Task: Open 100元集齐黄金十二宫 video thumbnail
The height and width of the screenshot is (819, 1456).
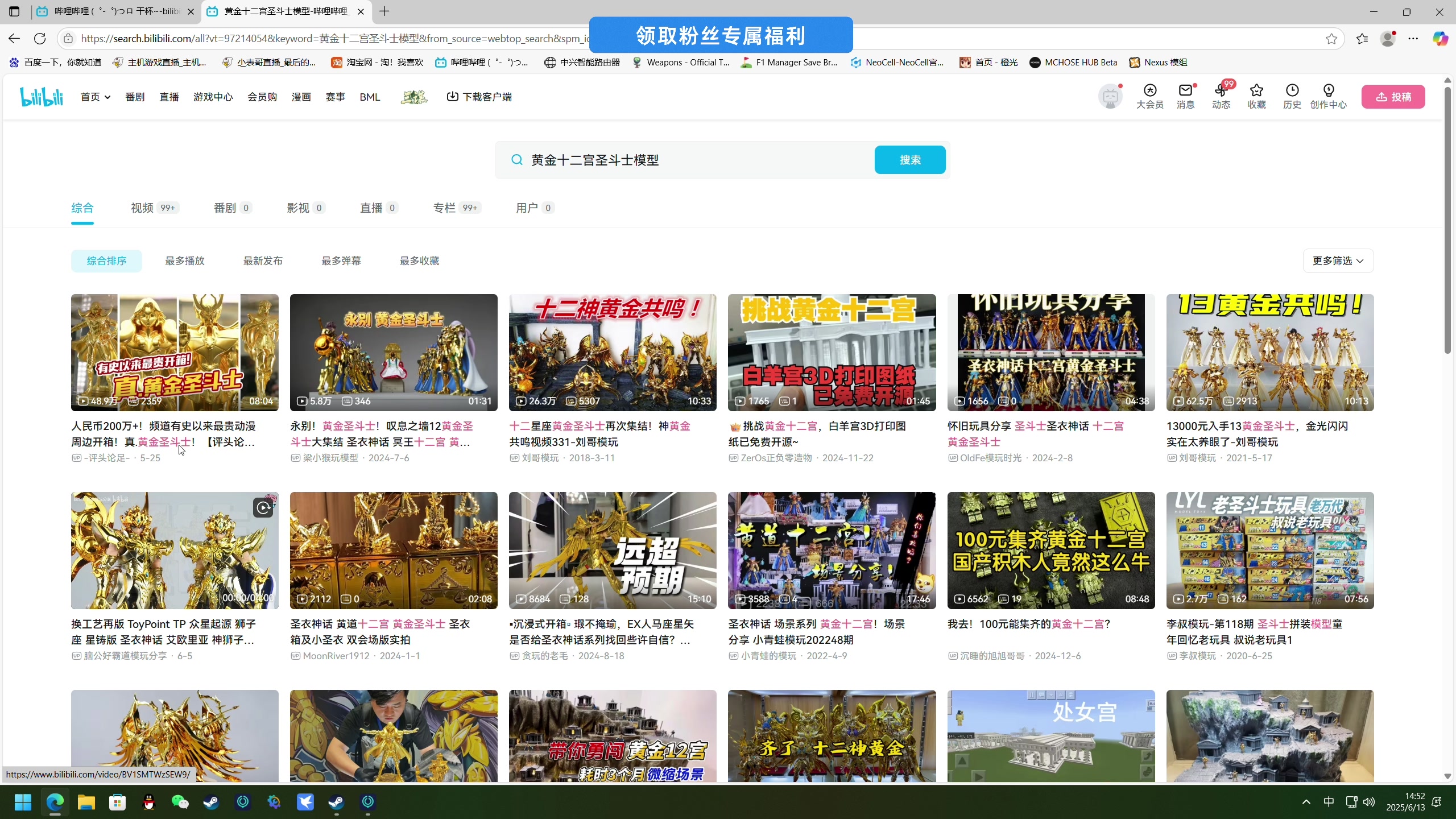Action: coord(1050,550)
